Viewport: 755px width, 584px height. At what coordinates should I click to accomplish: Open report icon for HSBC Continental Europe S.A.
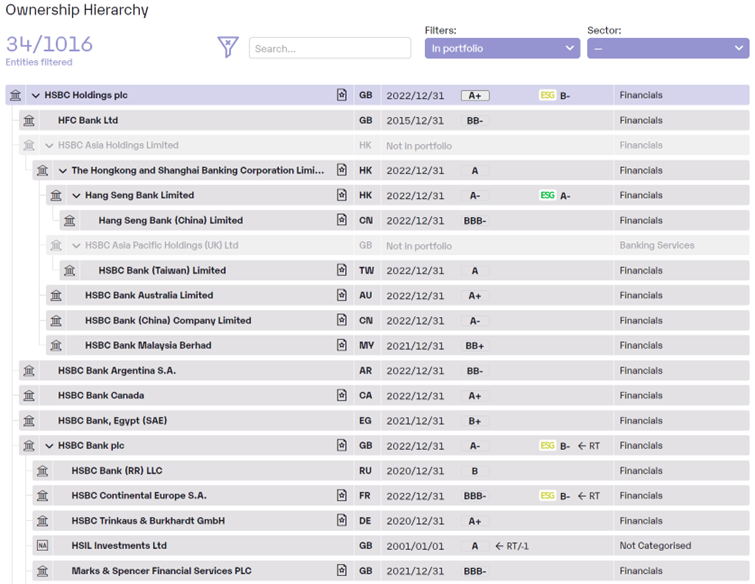[x=341, y=495]
